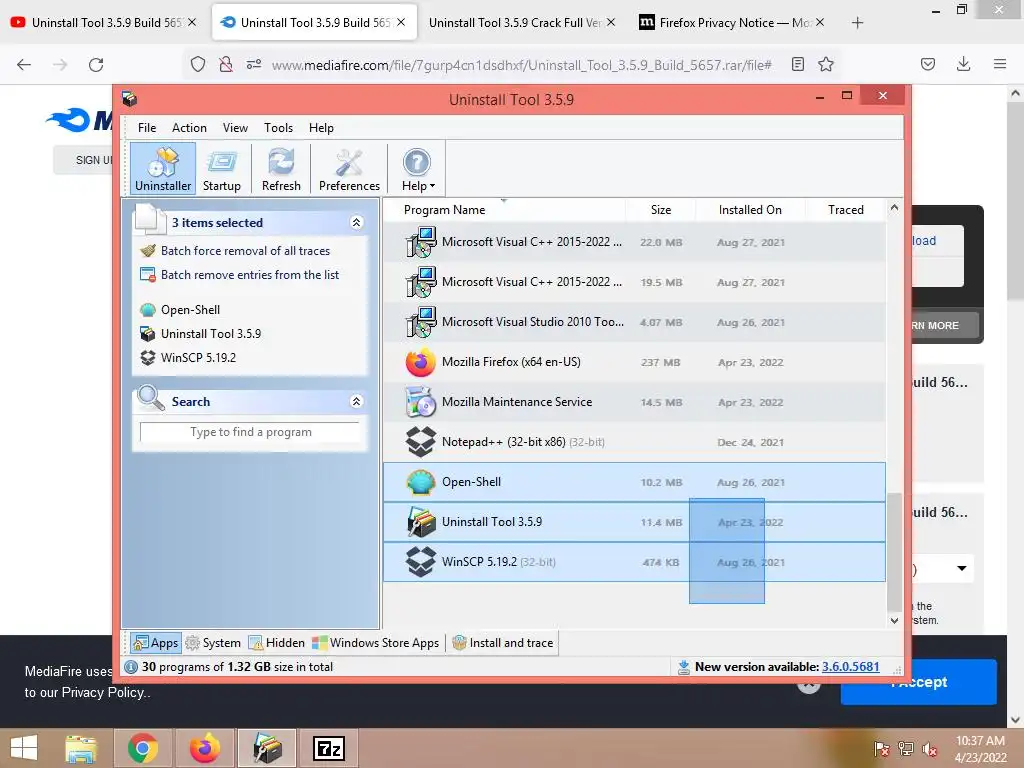Focus the 'Type to find a program' field
The image size is (1024, 768).
click(x=250, y=432)
